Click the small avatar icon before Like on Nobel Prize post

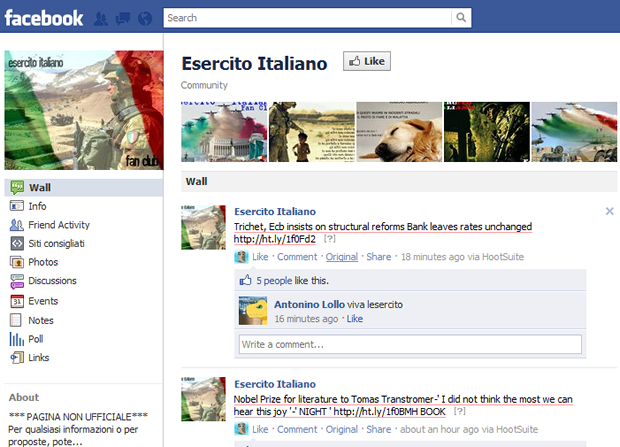(241, 429)
